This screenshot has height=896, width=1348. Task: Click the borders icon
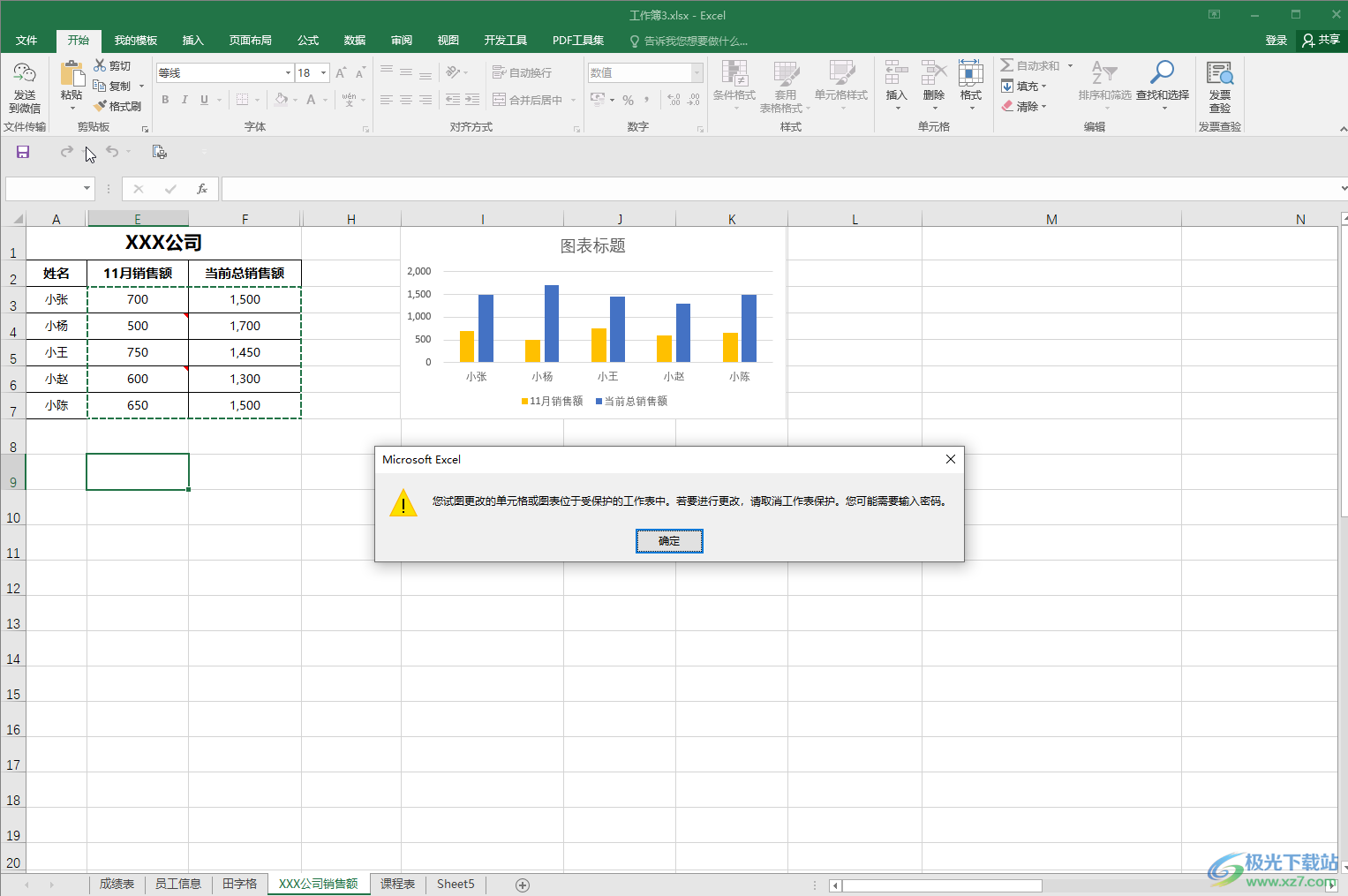[x=242, y=100]
